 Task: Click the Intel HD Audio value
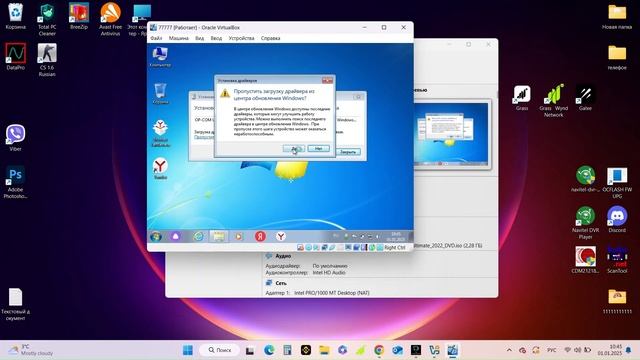click(x=329, y=272)
